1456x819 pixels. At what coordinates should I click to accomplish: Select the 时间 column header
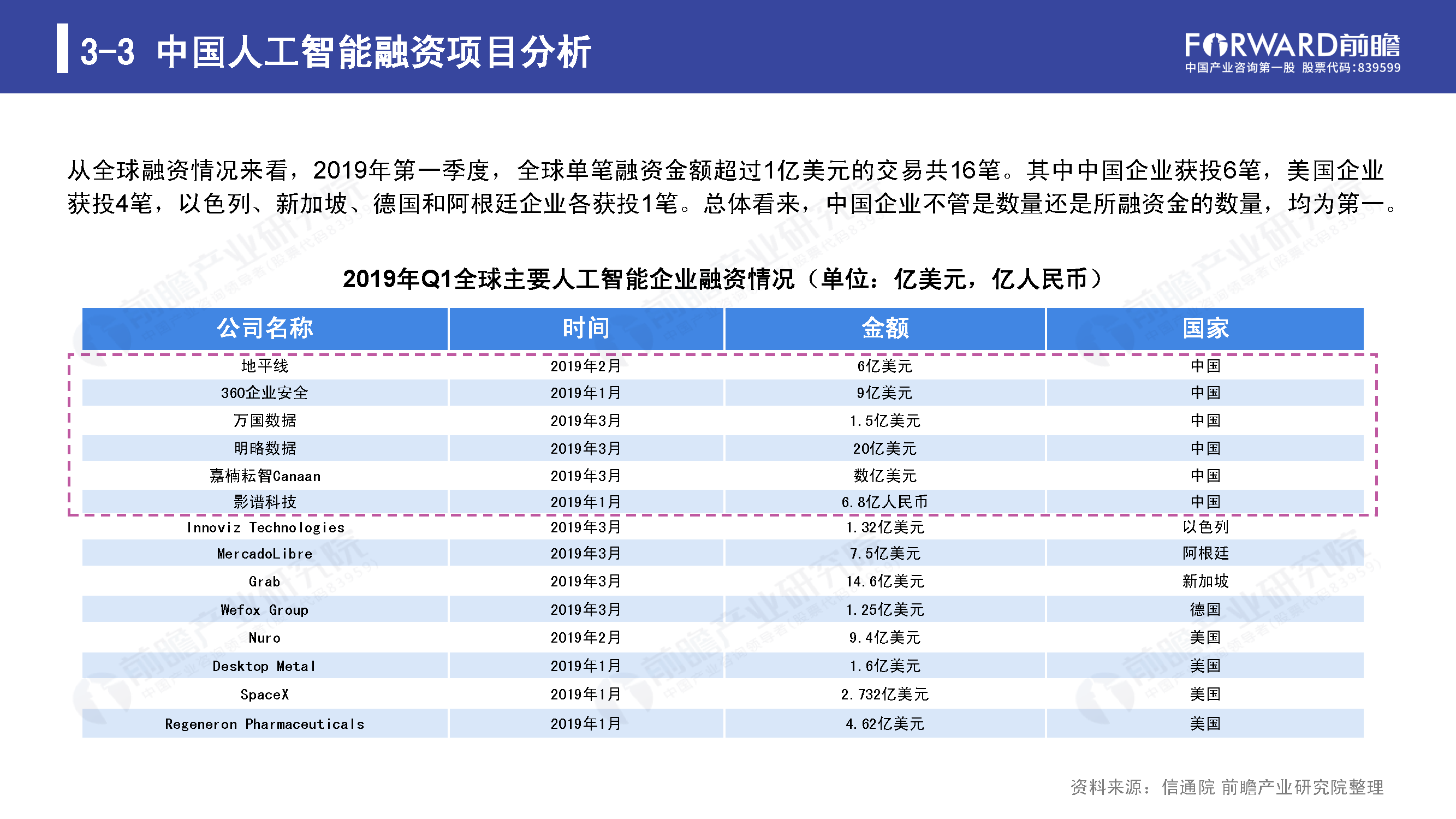(586, 328)
